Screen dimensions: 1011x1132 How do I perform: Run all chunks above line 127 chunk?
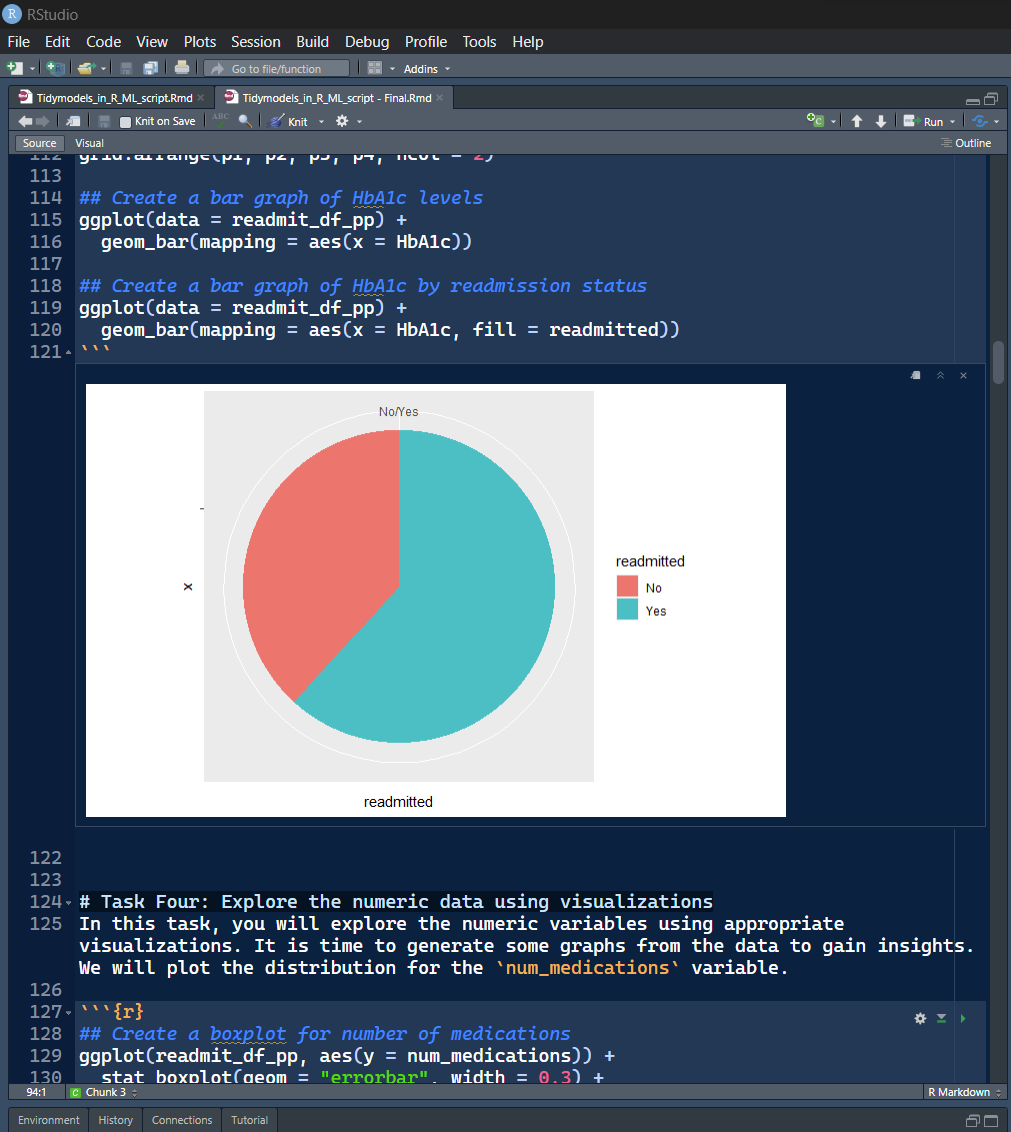click(942, 1018)
